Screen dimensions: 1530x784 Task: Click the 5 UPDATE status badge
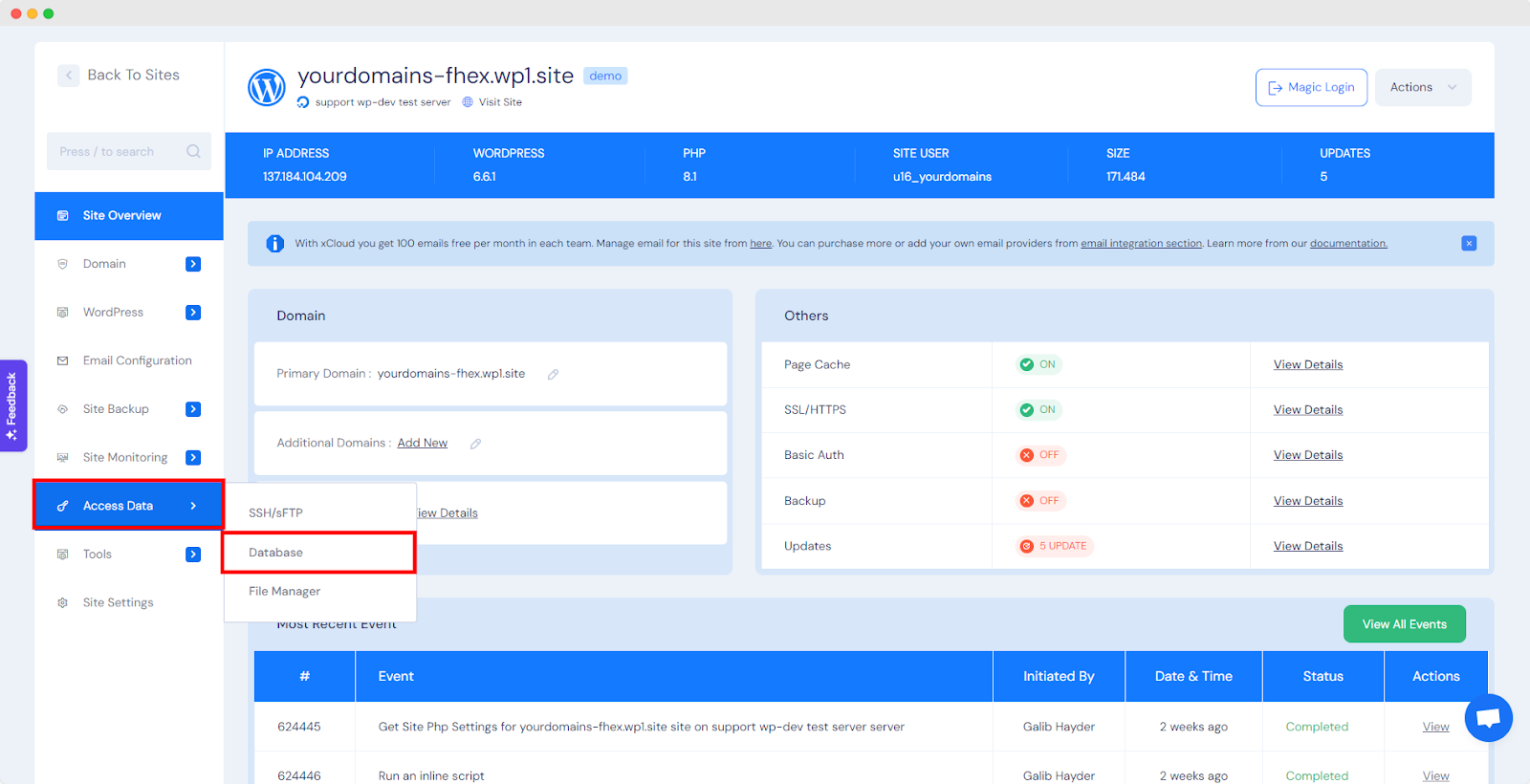tap(1055, 546)
